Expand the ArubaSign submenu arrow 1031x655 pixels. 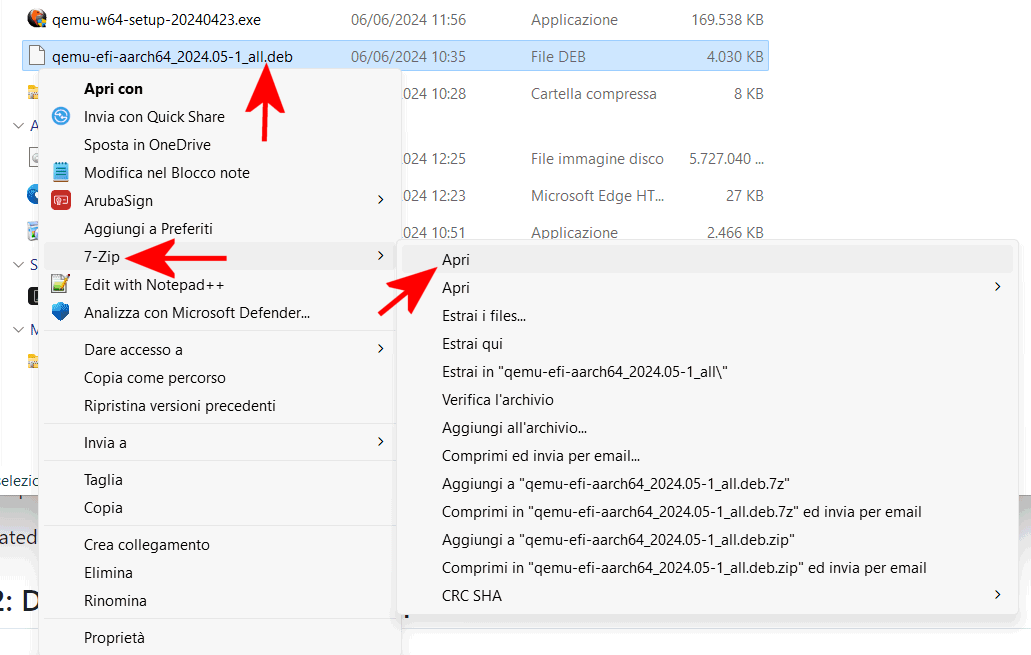click(x=380, y=200)
